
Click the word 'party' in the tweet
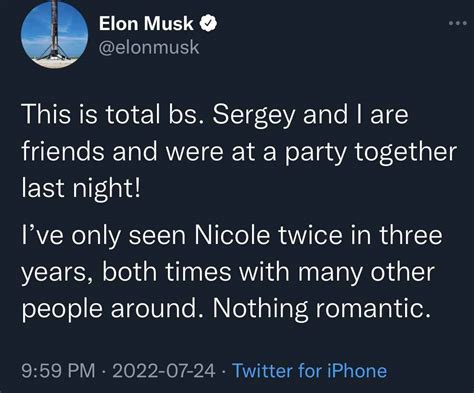[x=315, y=153]
